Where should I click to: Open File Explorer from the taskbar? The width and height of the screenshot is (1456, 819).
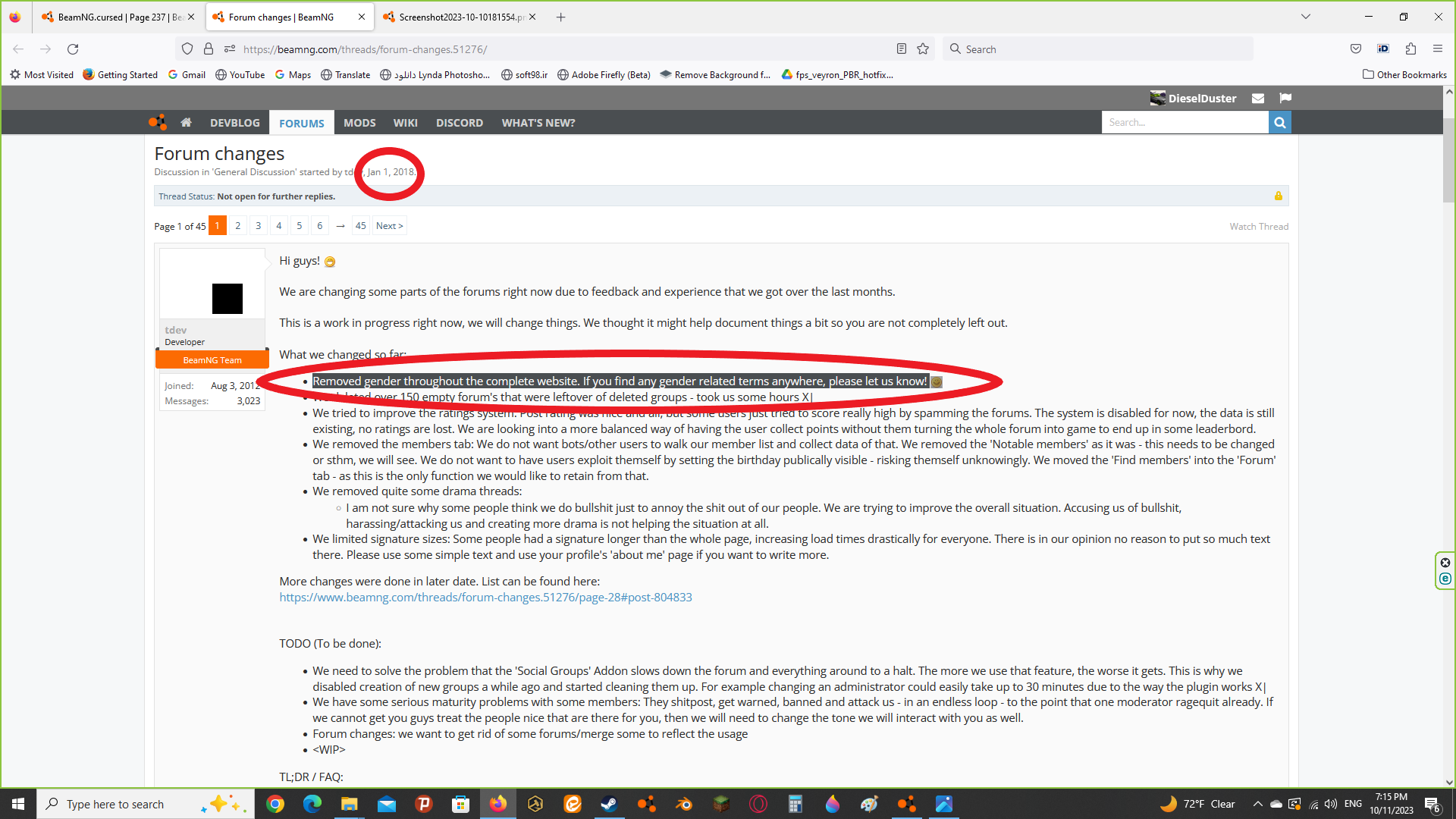(x=350, y=804)
